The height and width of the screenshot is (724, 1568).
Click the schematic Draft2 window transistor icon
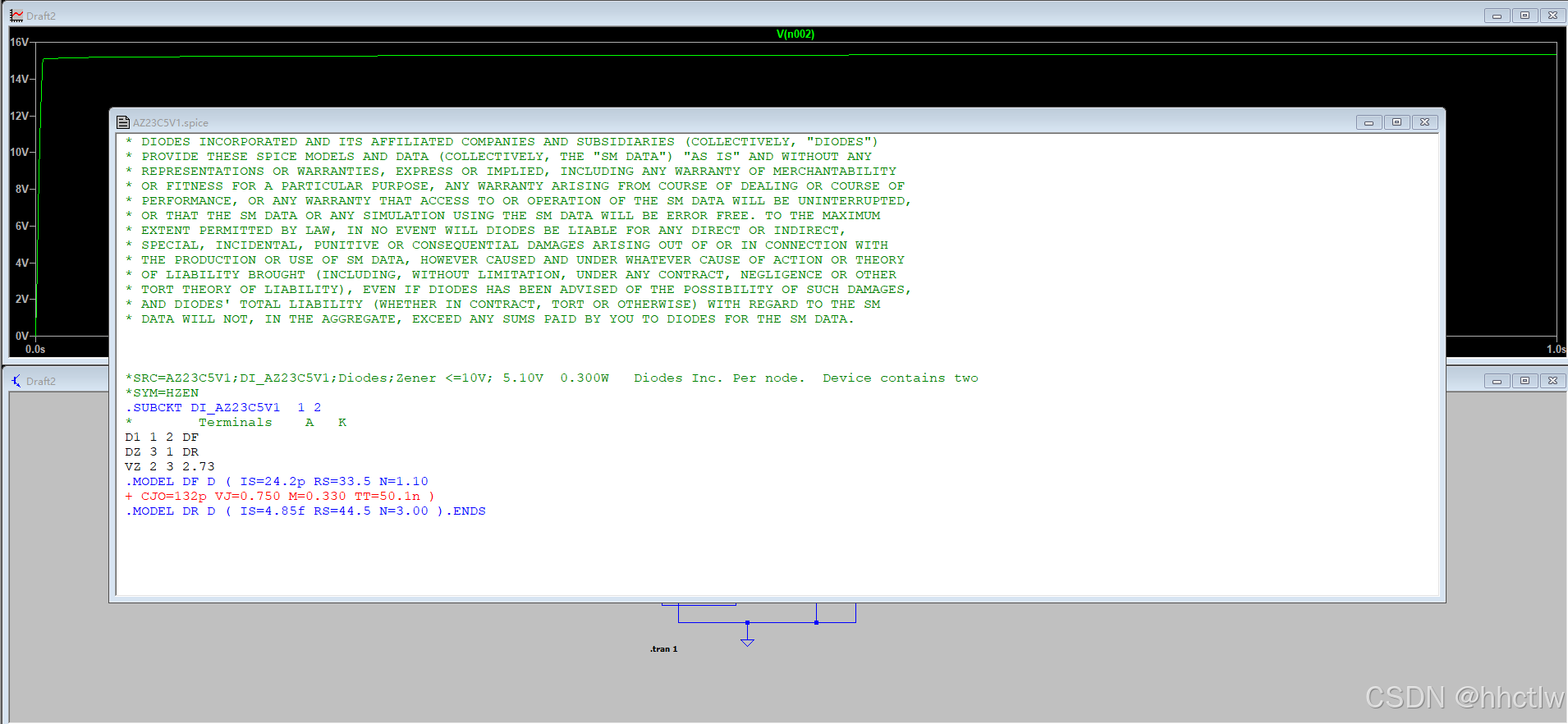coord(16,381)
